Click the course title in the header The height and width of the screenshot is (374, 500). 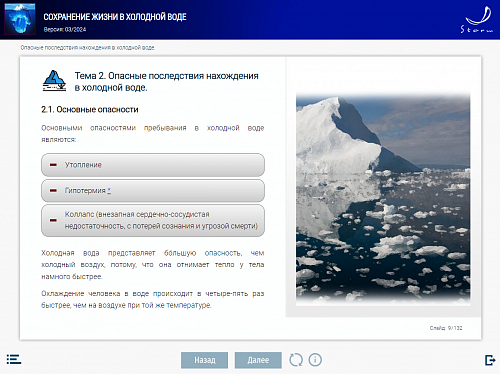(x=115, y=17)
